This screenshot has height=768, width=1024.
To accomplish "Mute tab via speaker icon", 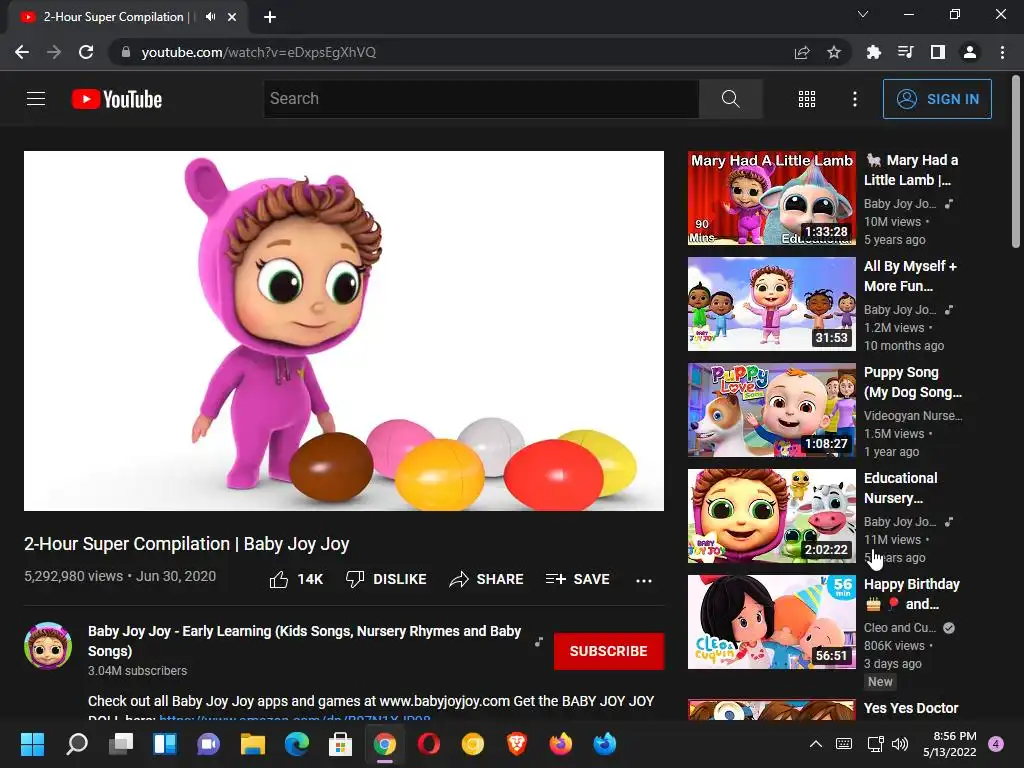I will (x=210, y=17).
